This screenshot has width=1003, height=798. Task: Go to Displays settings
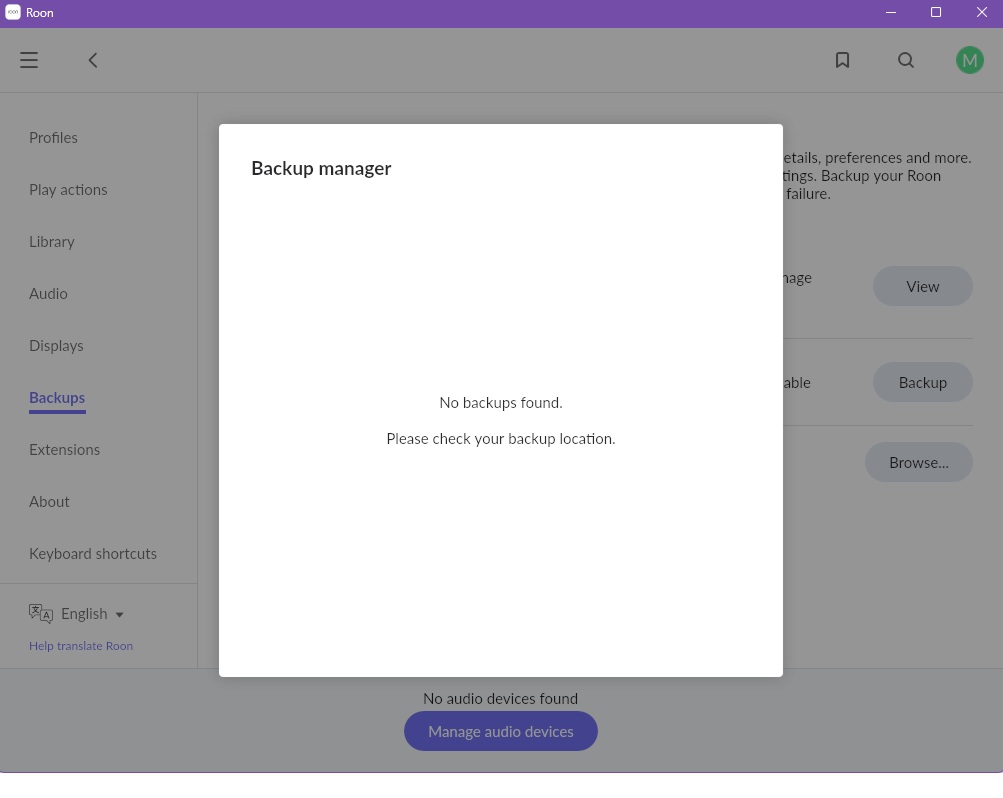click(x=56, y=346)
